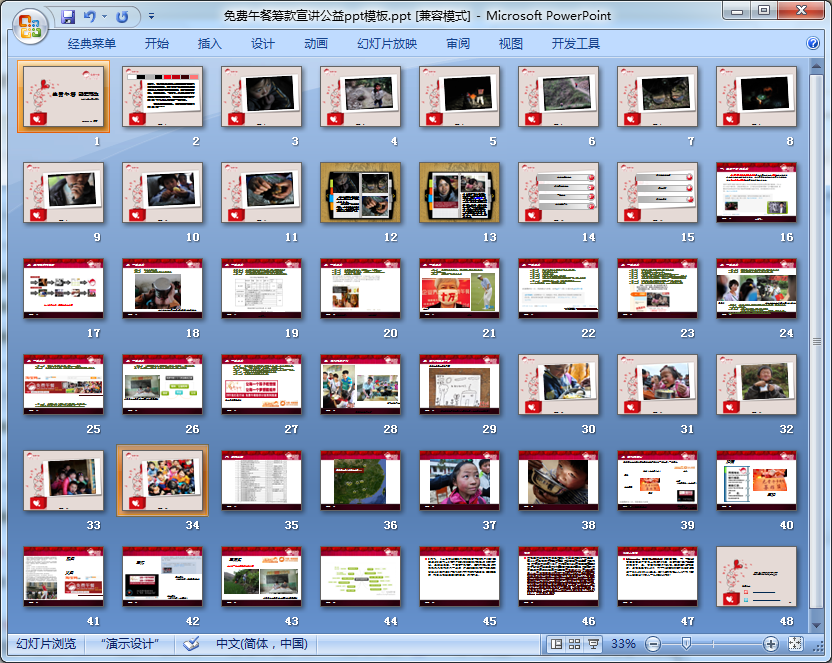Switch to the 开始 tab
The height and width of the screenshot is (663, 832).
coord(157,43)
